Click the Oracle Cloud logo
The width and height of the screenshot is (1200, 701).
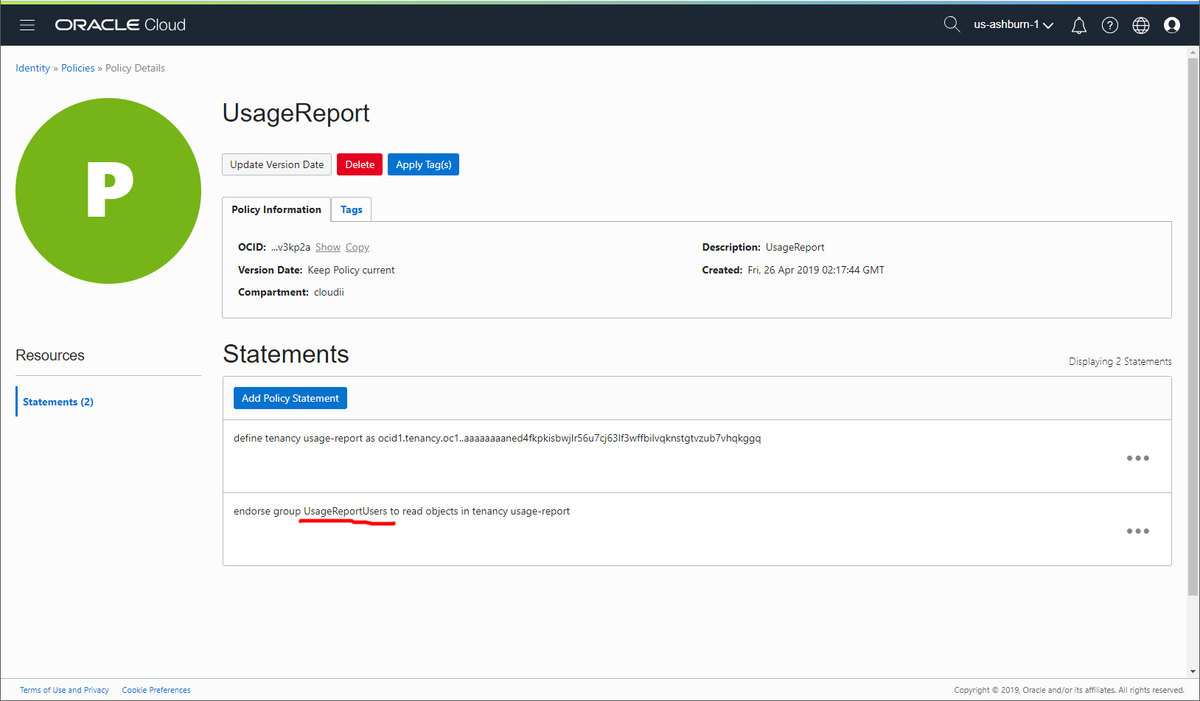[x=120, y=25]
